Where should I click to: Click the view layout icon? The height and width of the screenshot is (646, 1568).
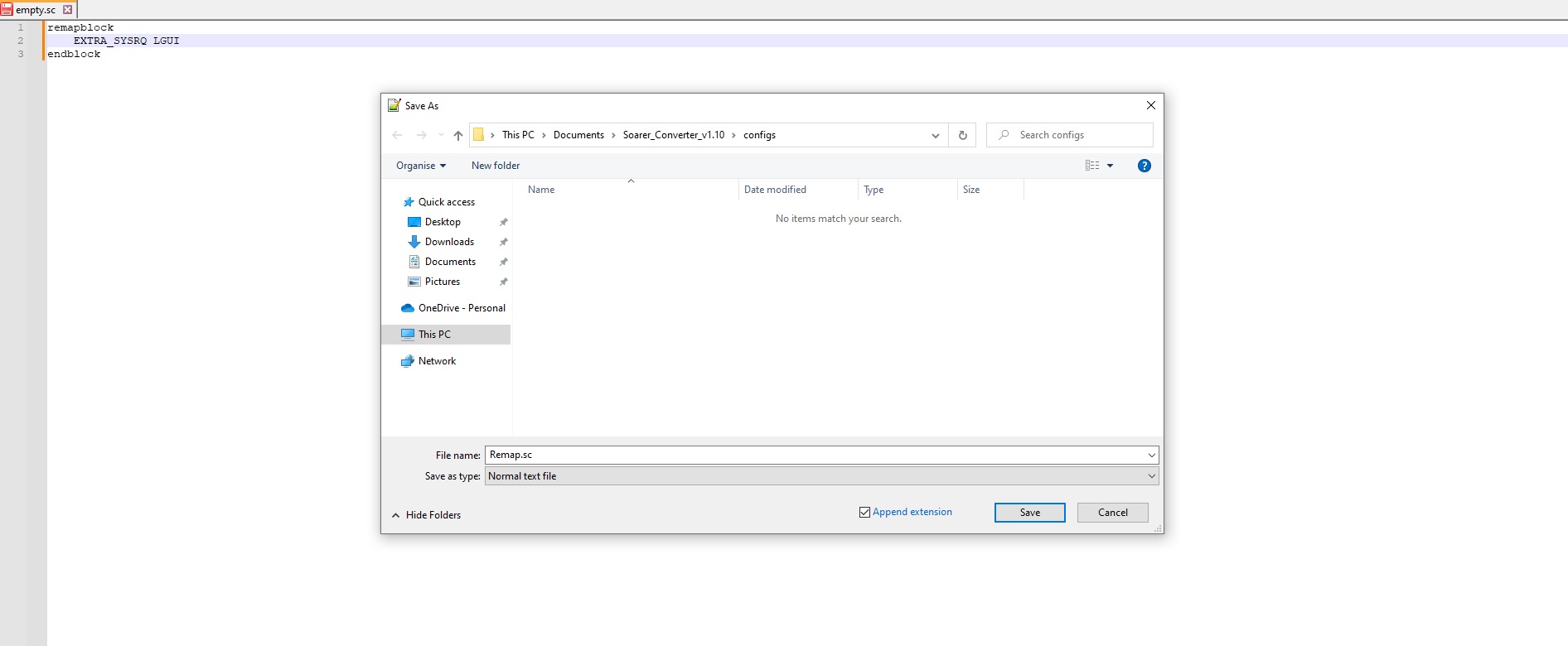coord(1092,166)
